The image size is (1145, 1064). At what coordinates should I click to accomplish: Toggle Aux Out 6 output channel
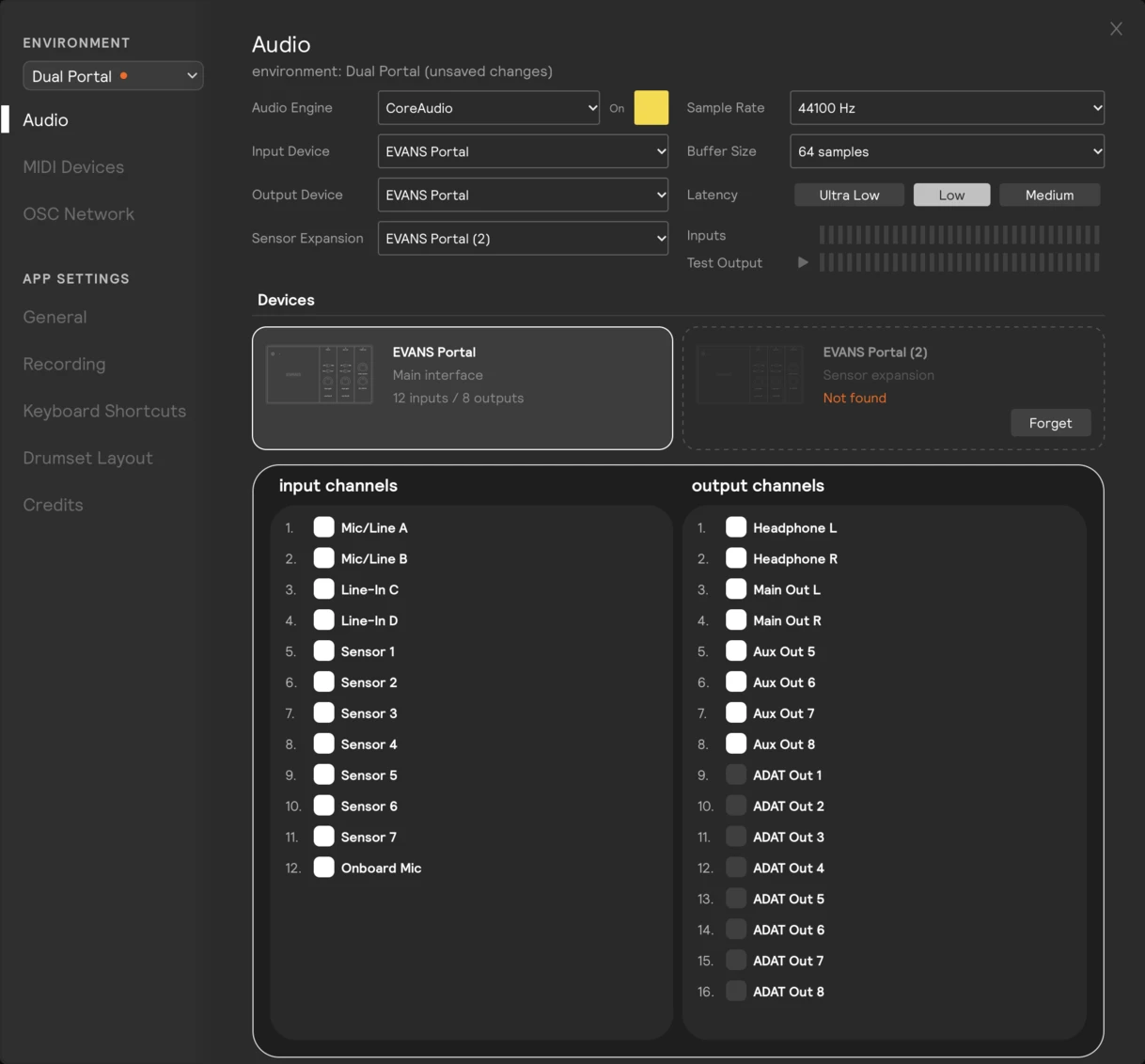[x=736, y=682]
